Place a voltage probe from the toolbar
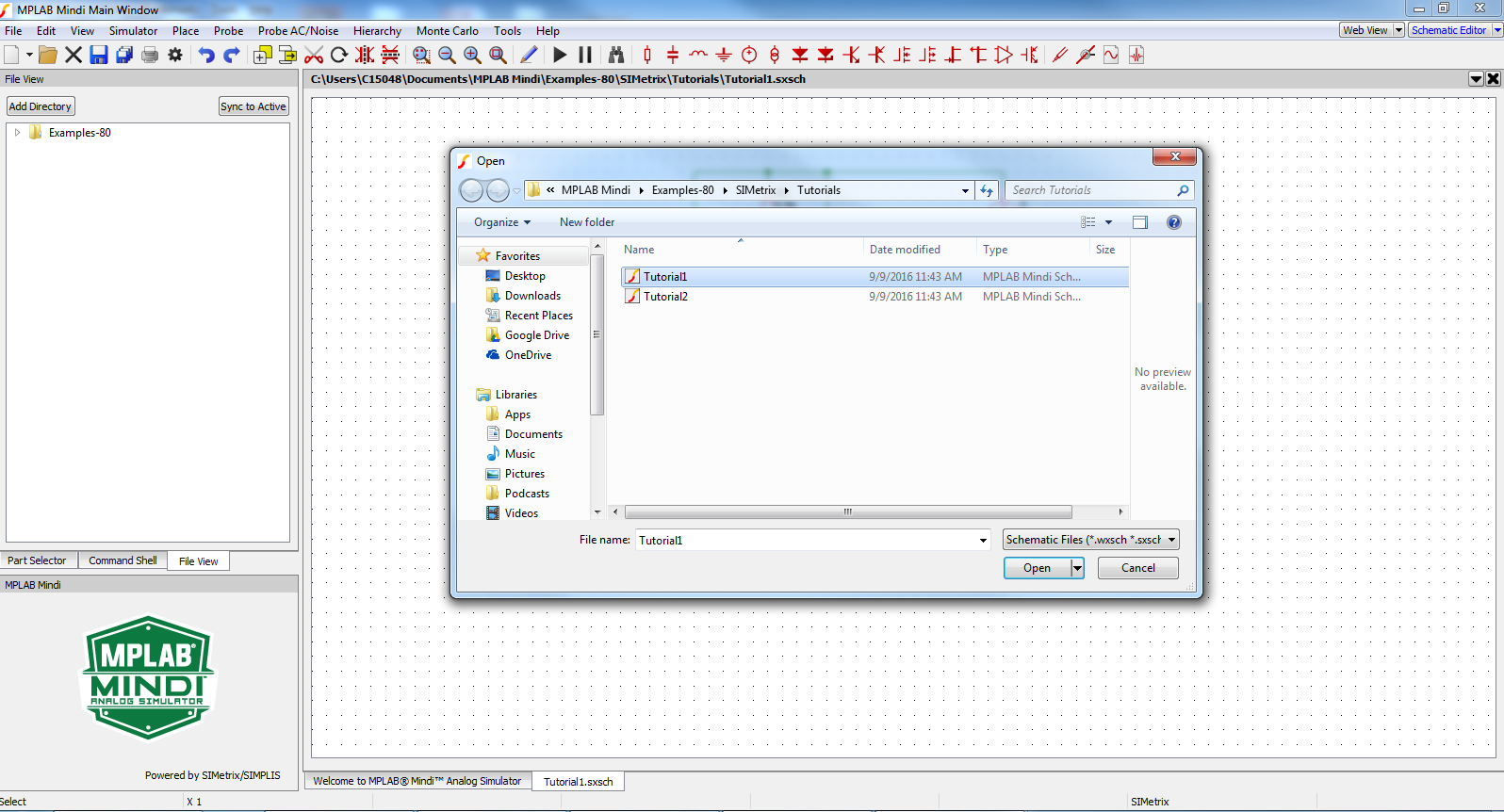Screen dimensions: 1504x812 coord(1060,55)
